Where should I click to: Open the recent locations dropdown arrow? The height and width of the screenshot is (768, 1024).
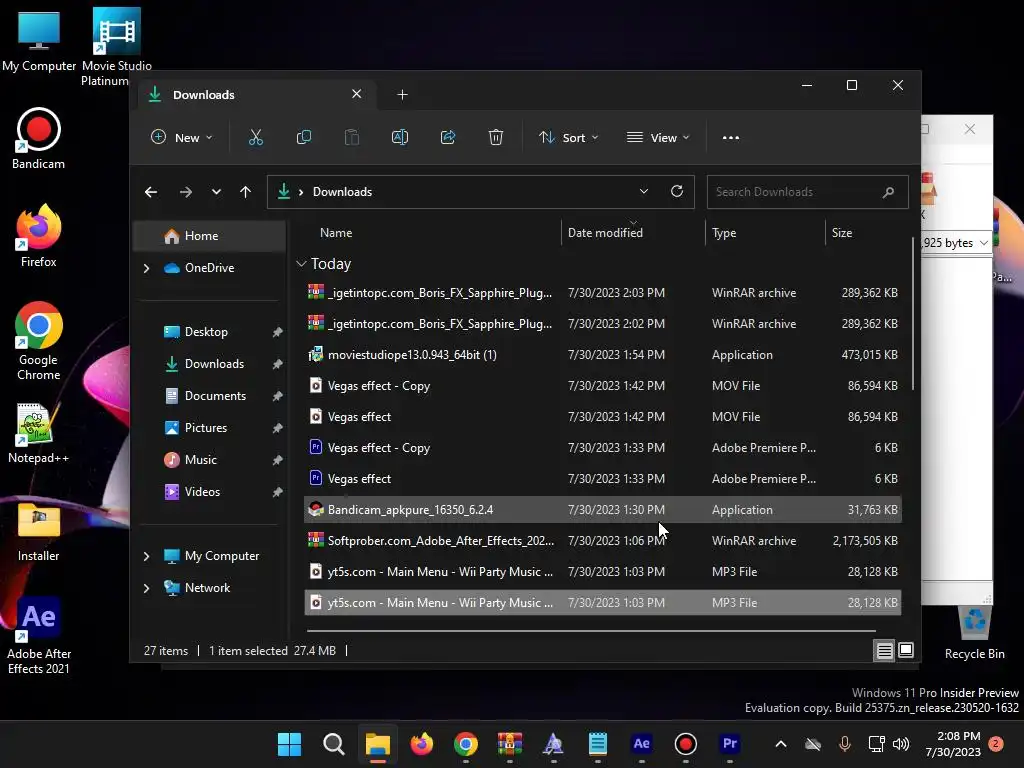[x=216, y=192]
